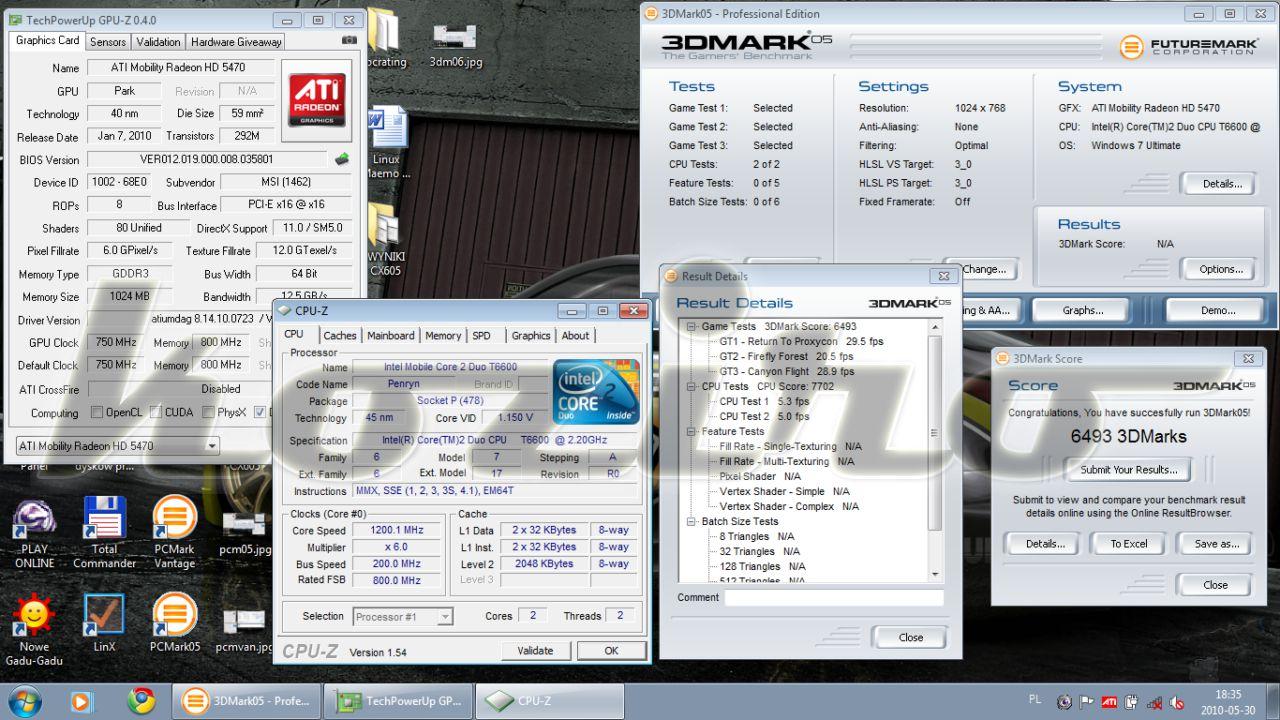This screenshot has width=1280, height=720.
Task: Click the OK button in CPU-Z
Action: click(x=612, y=650)
